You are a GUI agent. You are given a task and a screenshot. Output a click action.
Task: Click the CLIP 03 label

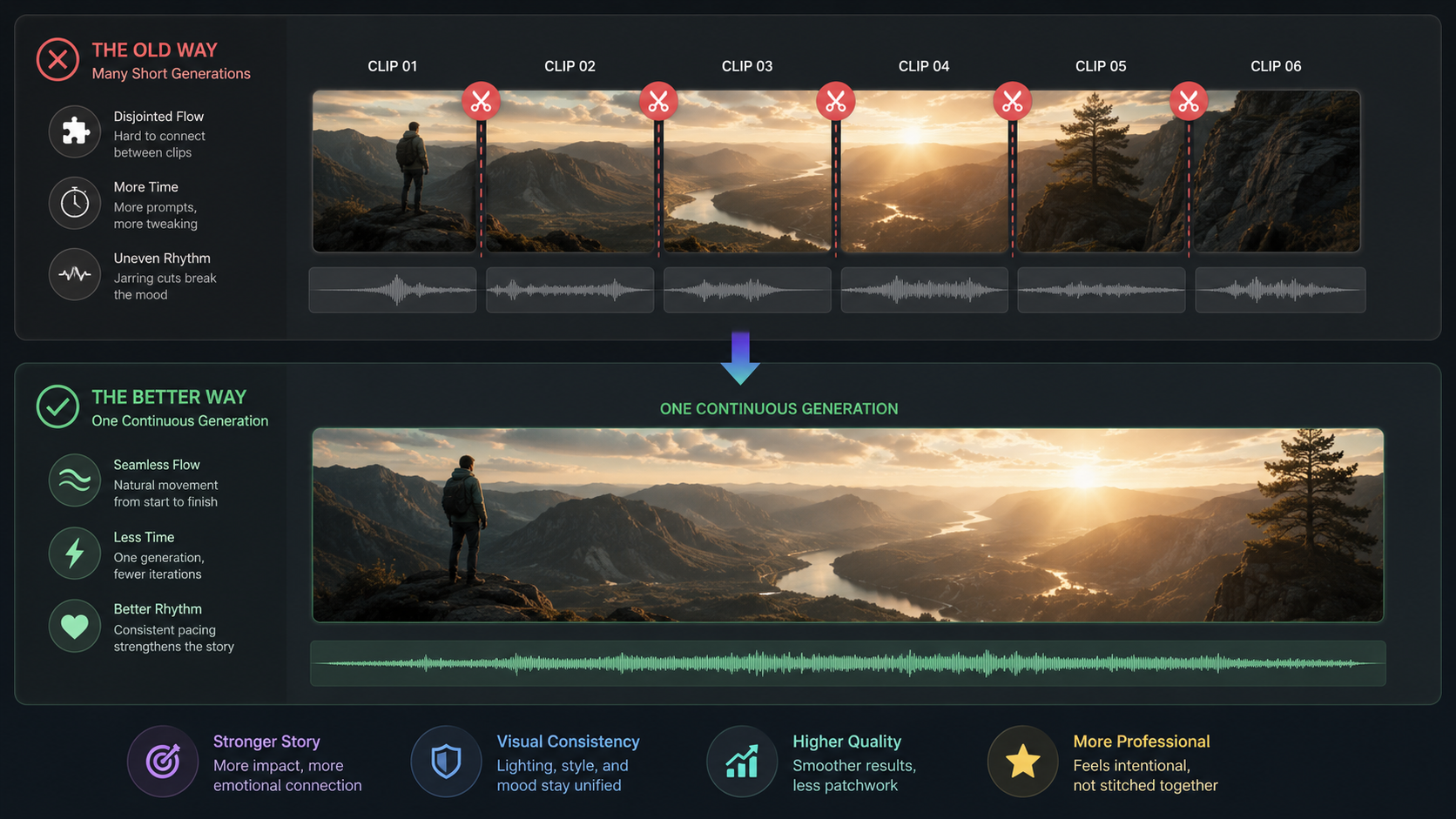(747, 66)
